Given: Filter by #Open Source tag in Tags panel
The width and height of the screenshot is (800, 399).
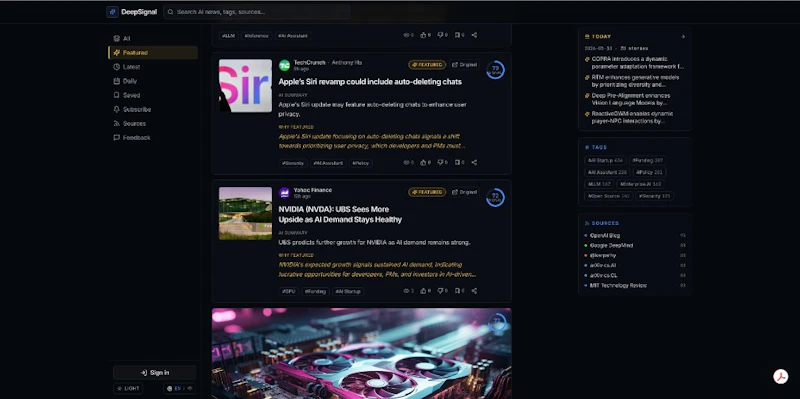Looking at the screenshot, I should (x=609, y=196).
